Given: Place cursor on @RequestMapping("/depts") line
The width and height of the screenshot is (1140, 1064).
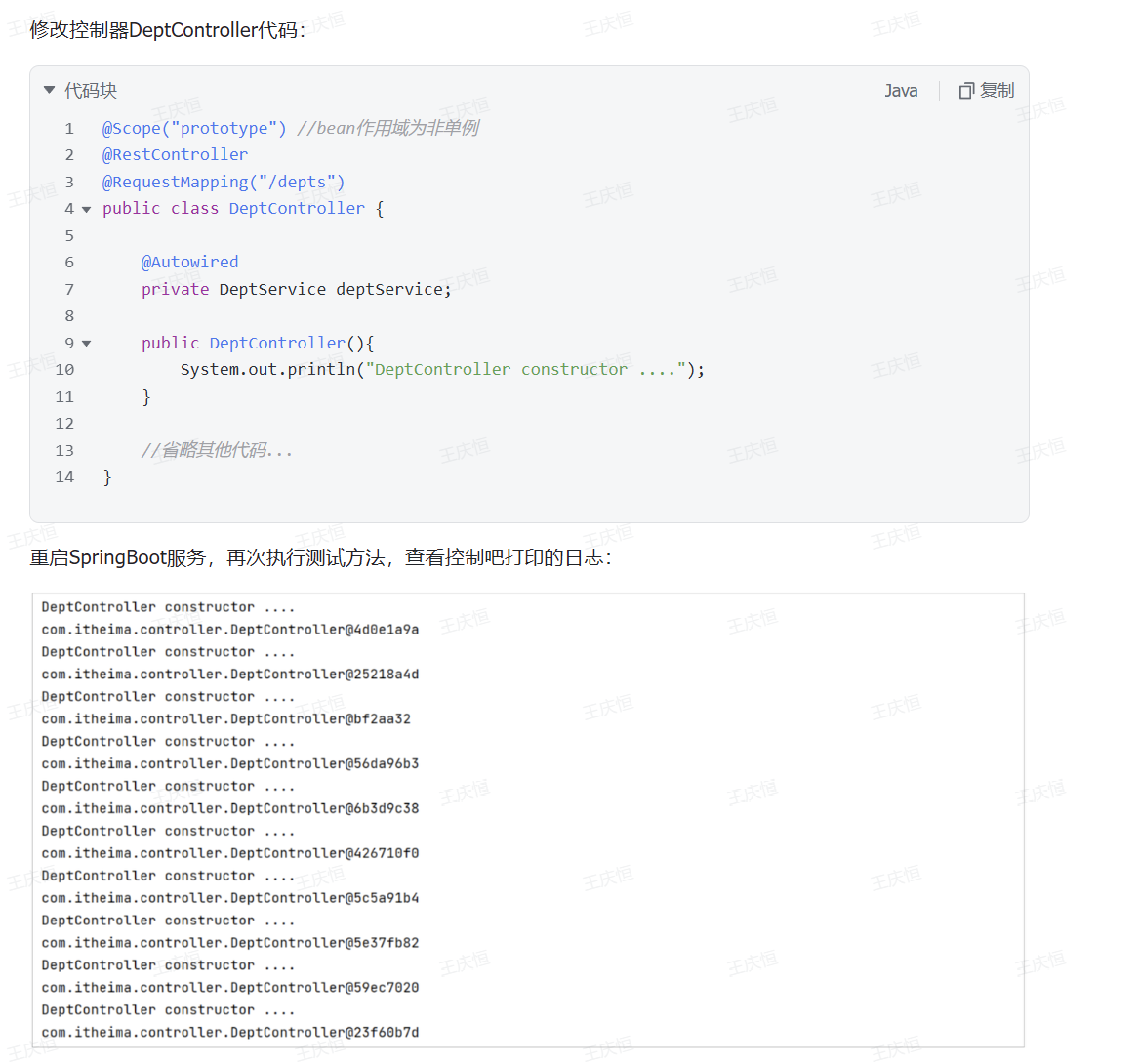Looking at the screenshot, I should coord(224,183).
